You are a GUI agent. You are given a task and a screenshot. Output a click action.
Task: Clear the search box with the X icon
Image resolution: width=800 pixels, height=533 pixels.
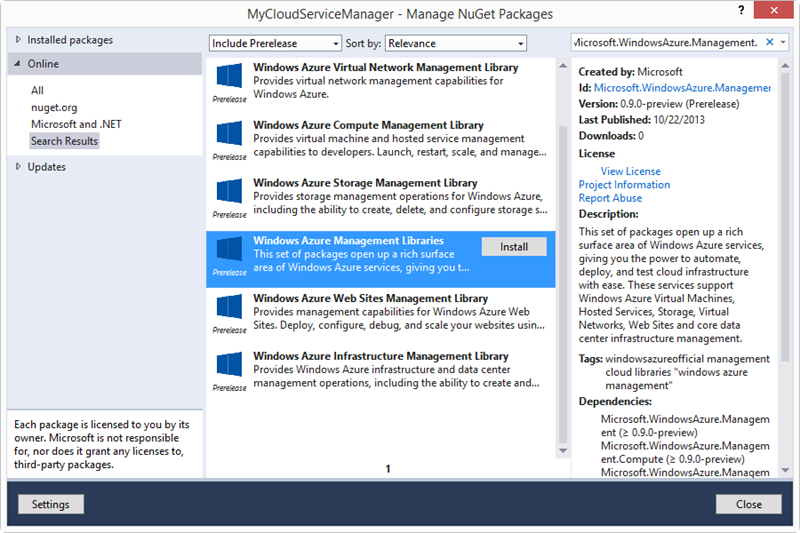769,42
